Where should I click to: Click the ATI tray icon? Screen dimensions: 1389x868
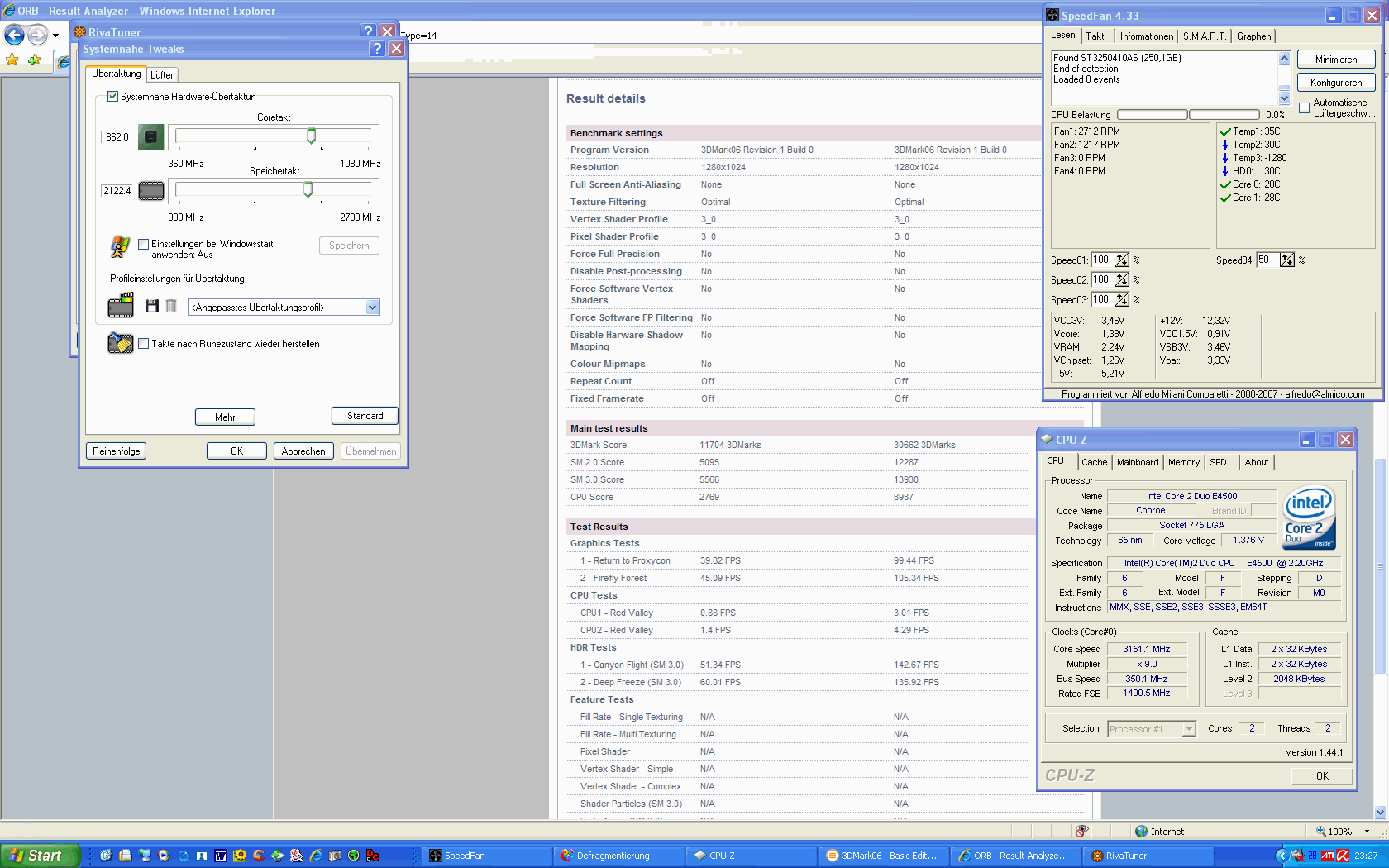point(1328,856)
